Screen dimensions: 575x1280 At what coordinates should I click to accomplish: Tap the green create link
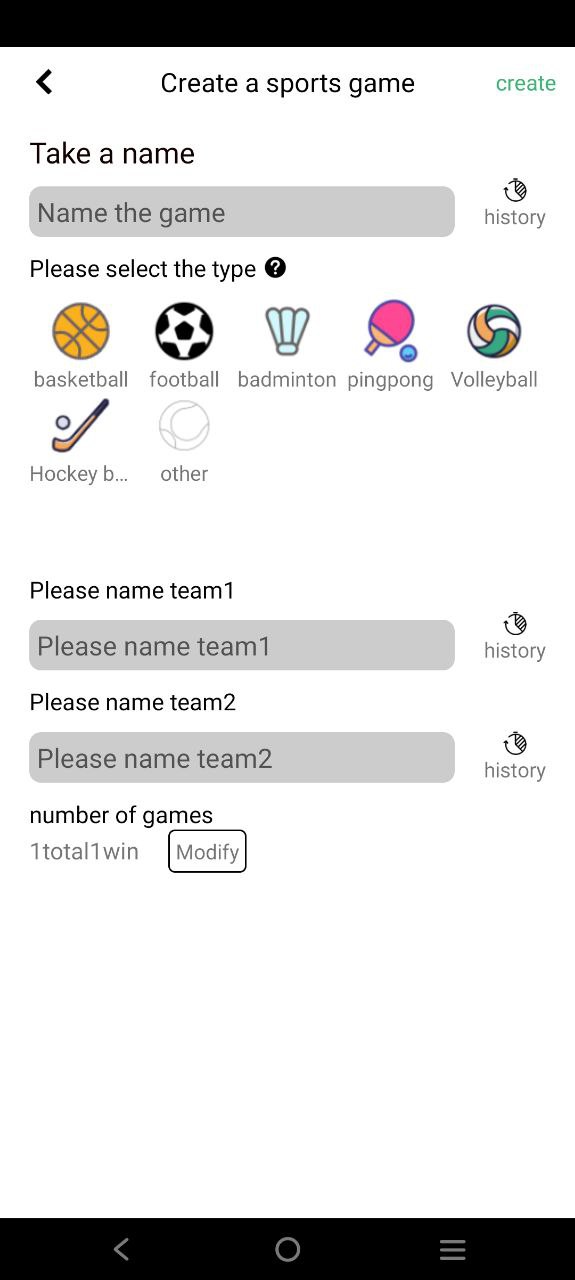pos(526,83)
